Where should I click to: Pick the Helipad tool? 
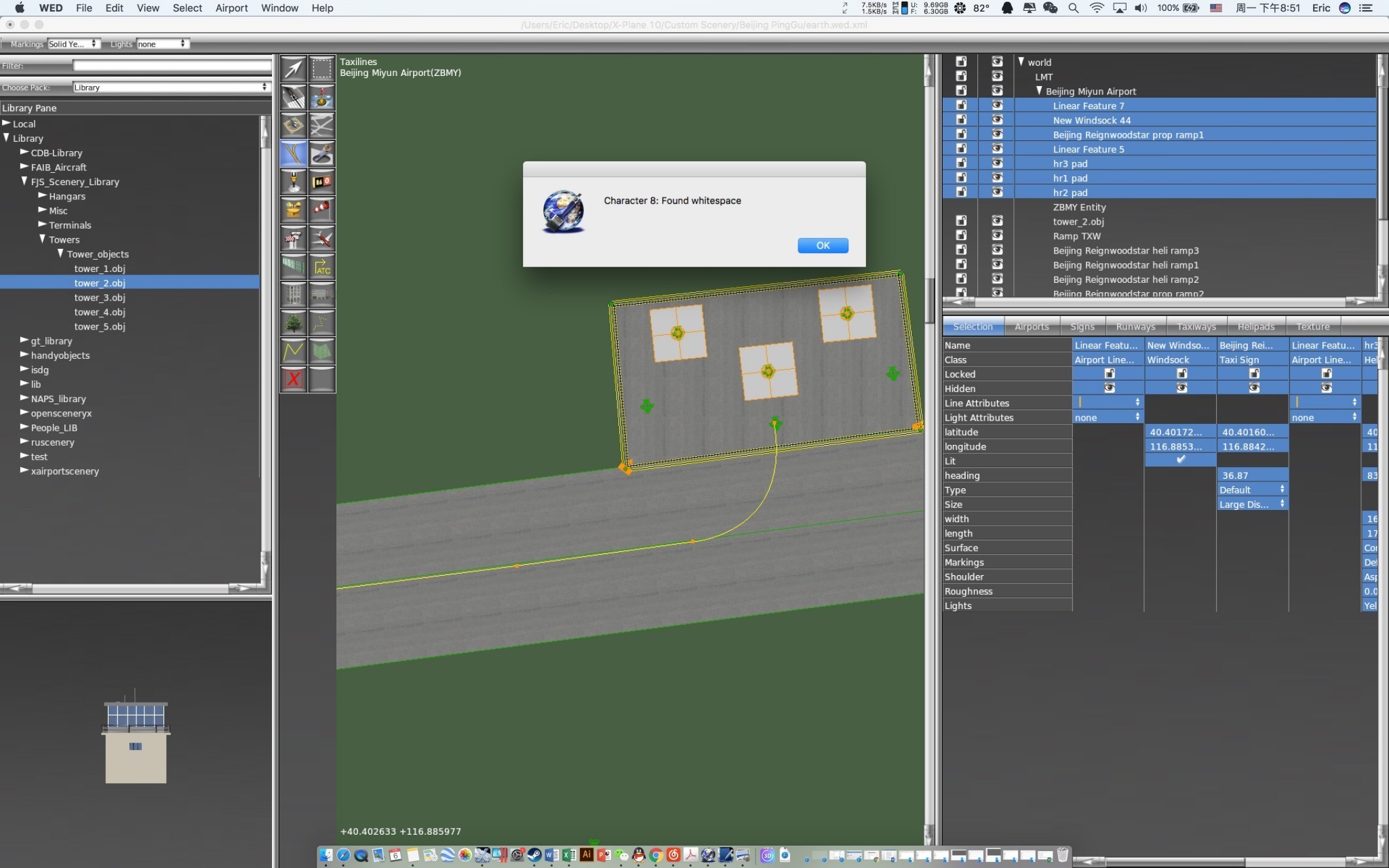pyautogui.click(x=294, y=125)
